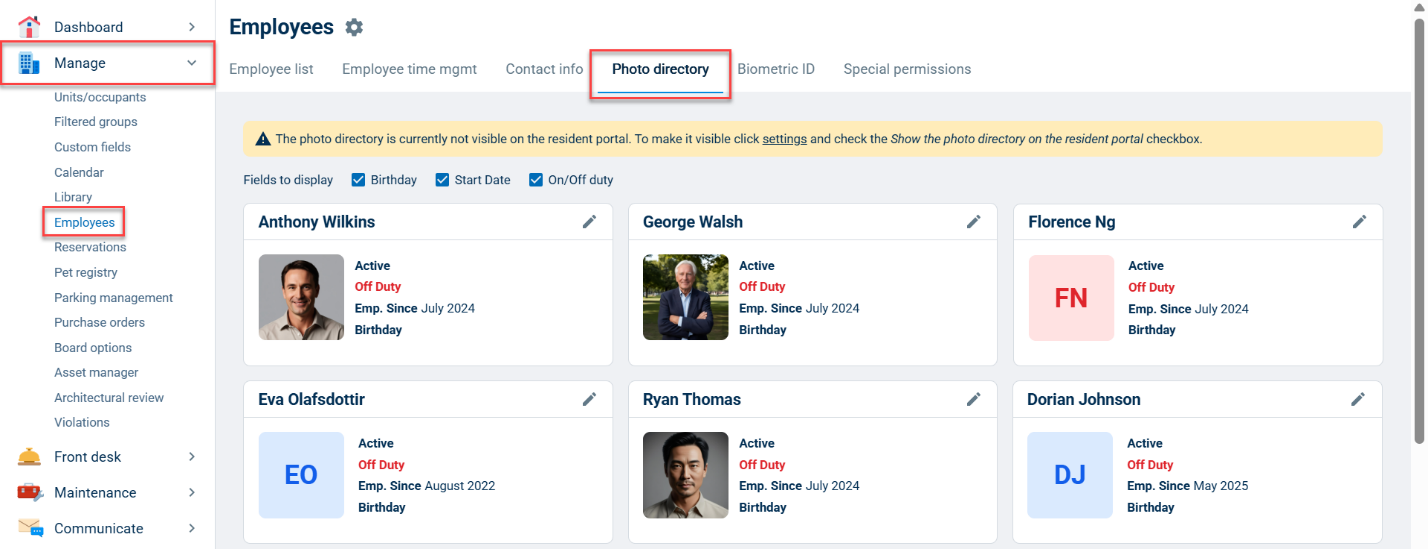This screenshot has width=1428, height=549.
Task: Click the Dorian Johnson name heading
Action: (1084, 399)
